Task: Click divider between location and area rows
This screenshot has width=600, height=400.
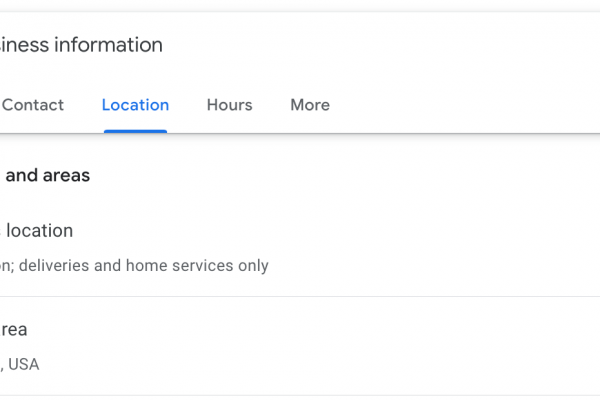Action: (x=300, y=297)
